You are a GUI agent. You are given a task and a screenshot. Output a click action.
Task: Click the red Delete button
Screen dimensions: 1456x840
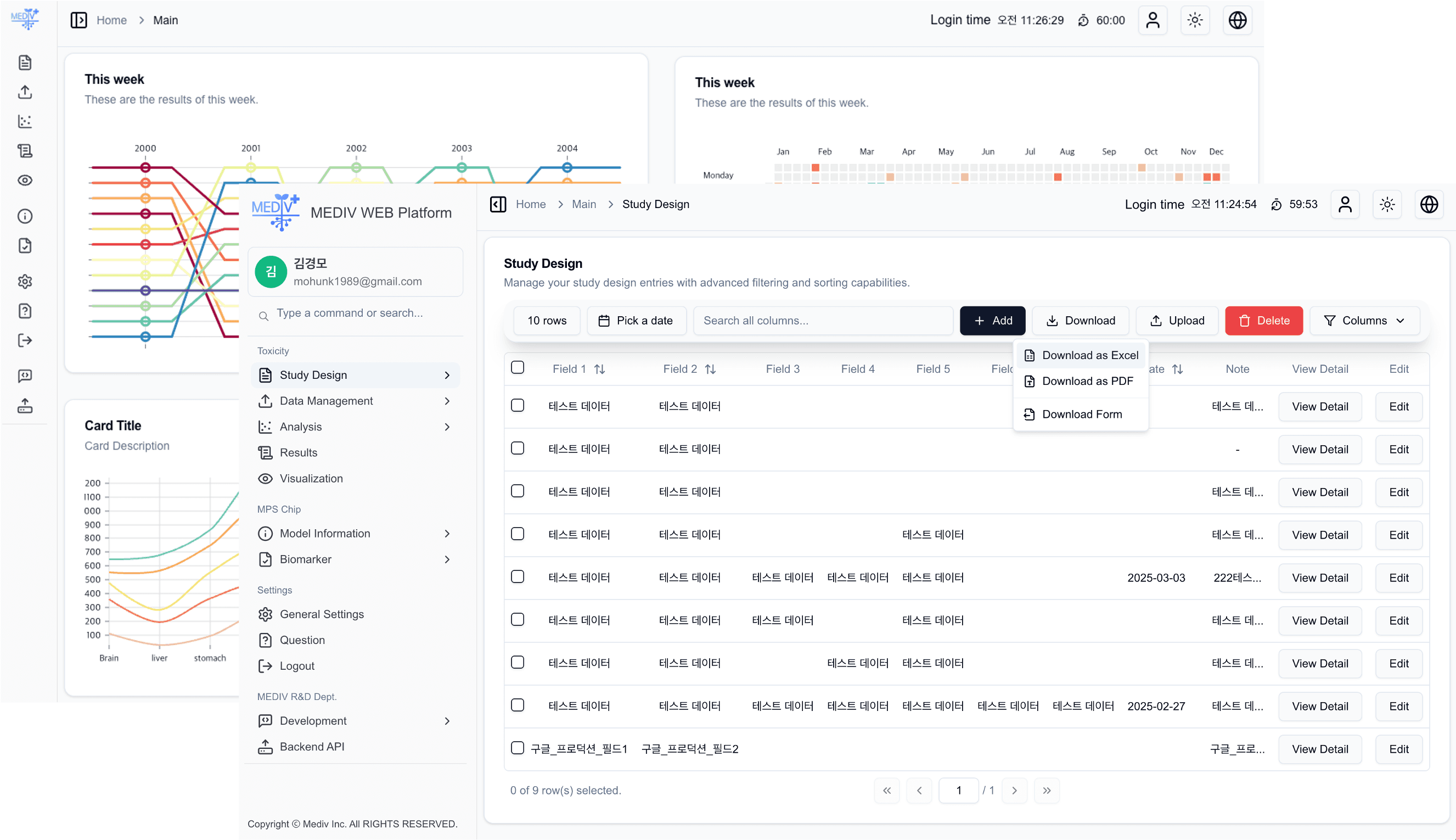[x=1263, y=321]
